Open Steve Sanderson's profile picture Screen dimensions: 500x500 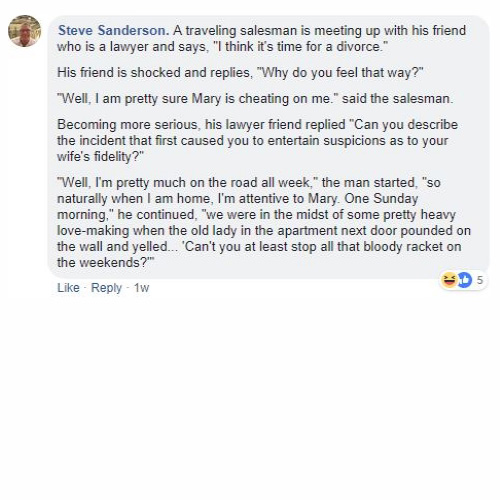pyautogui.click(x=24, y=31)
